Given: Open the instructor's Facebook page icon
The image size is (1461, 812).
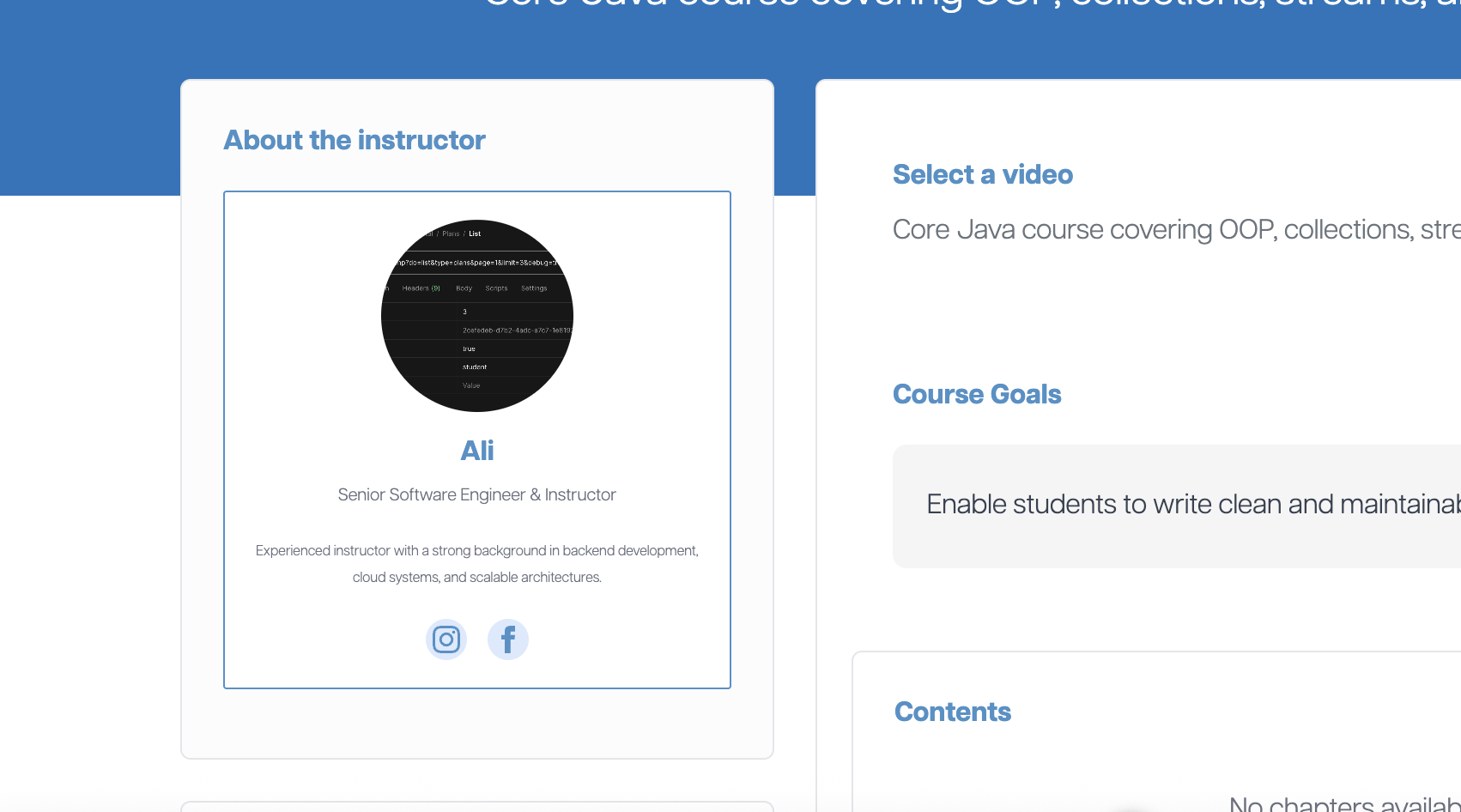Looking at the screenshot, I should click(x=508, y=639).
